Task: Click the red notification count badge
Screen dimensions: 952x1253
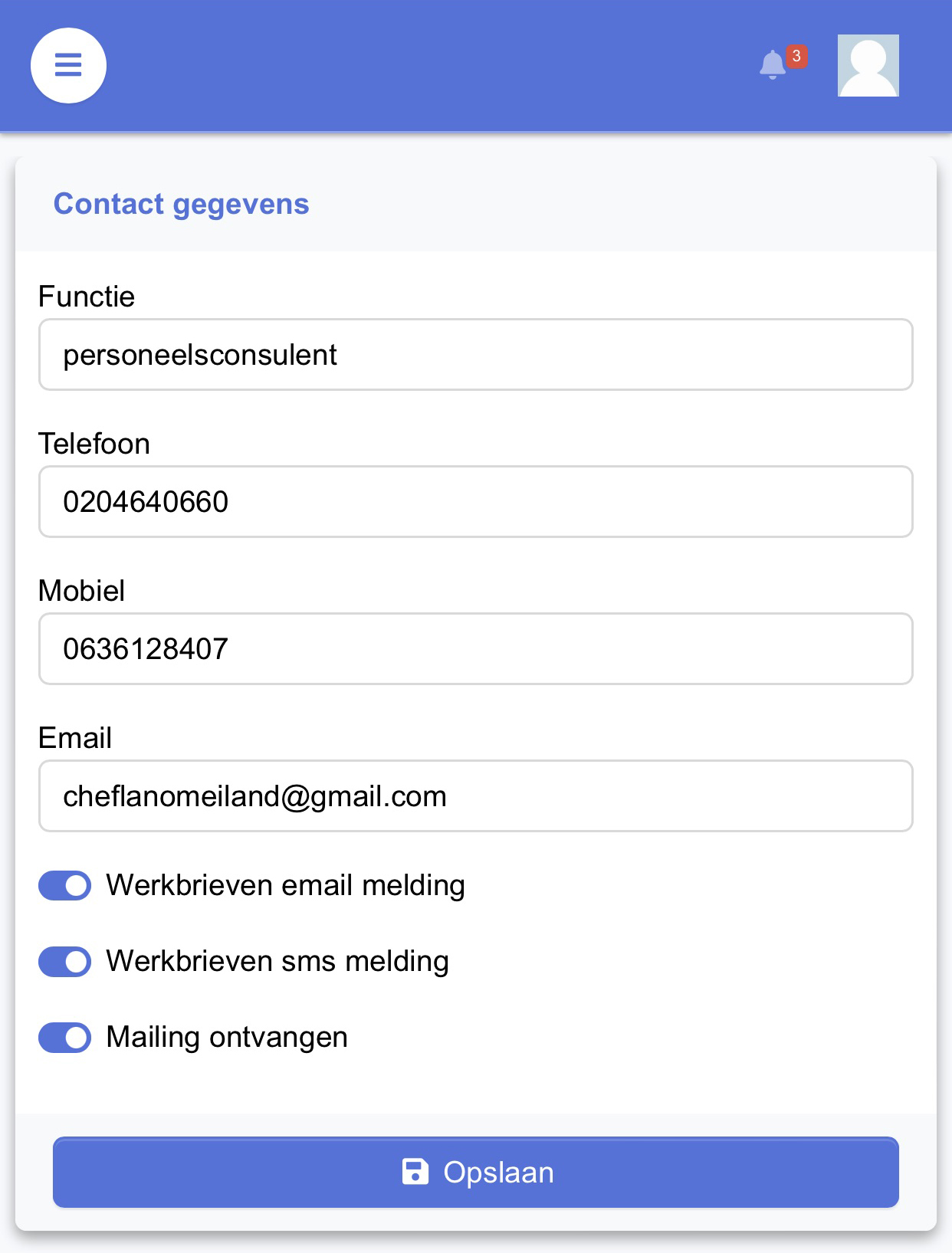Action: click(x=796, y=56)
